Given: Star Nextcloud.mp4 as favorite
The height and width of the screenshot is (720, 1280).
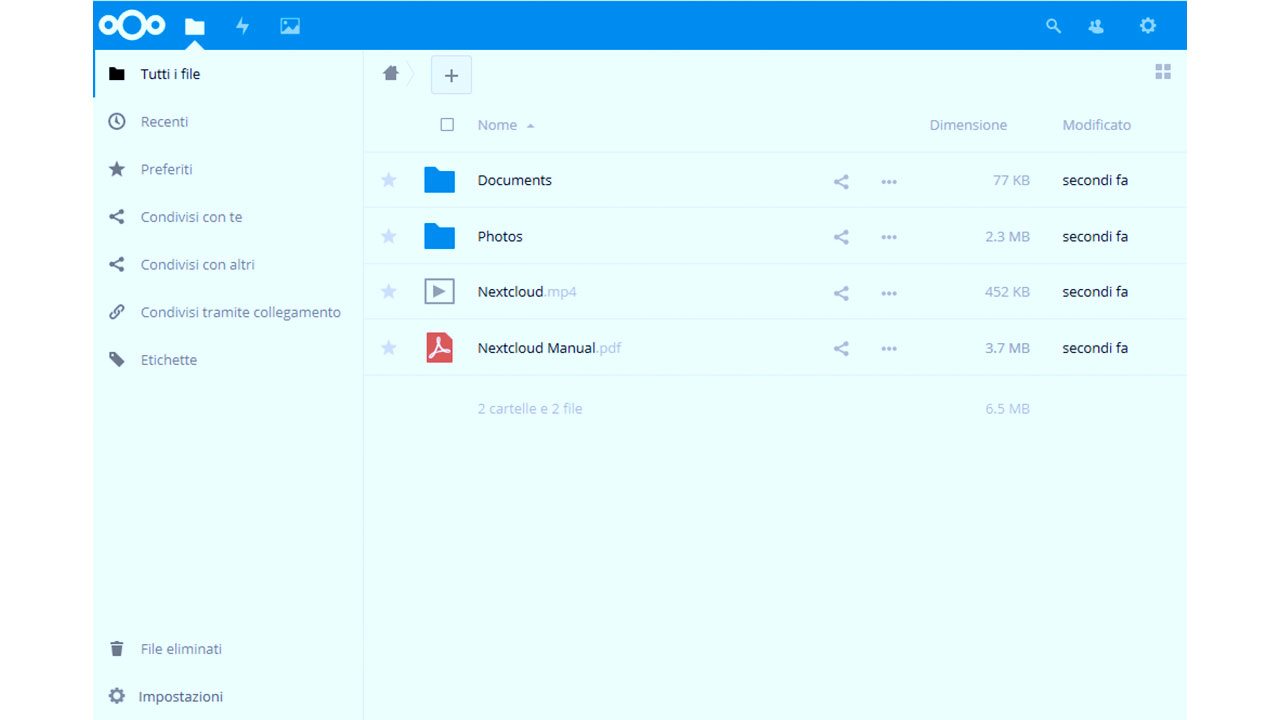Looking at the screenshot, I should (x=389, y=292).
